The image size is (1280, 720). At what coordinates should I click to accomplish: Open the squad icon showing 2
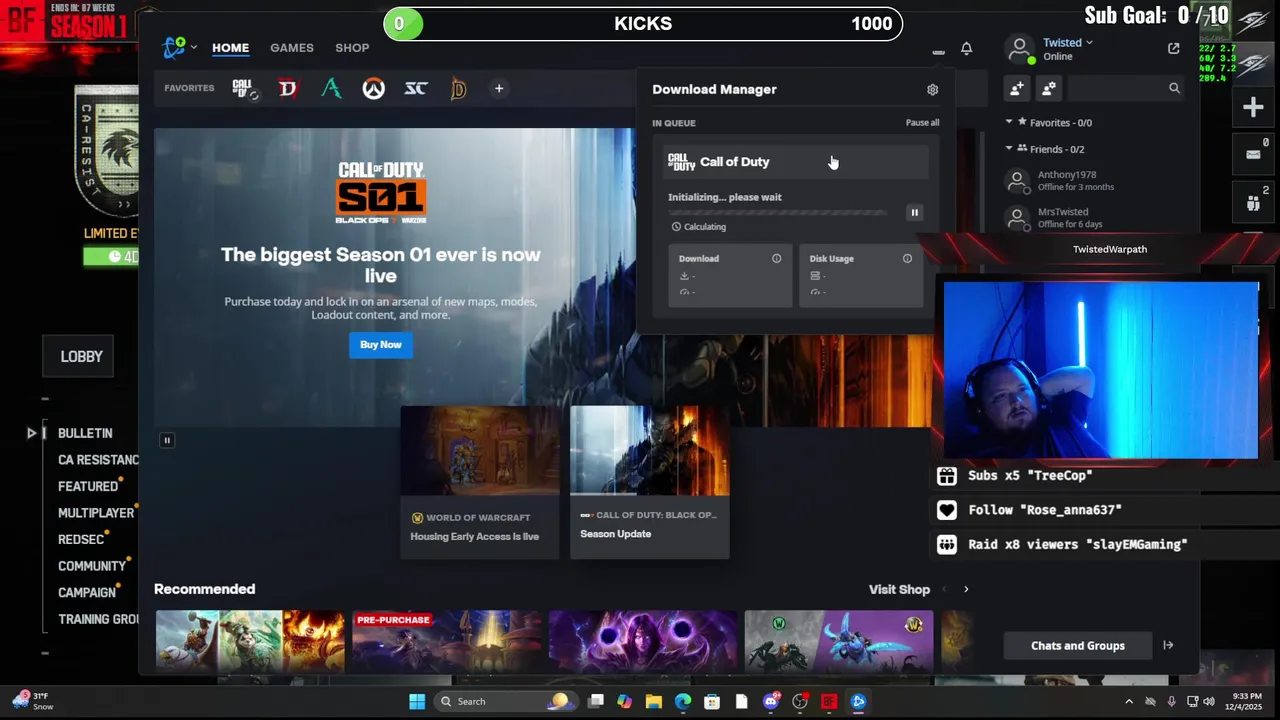pos(1253,203)
